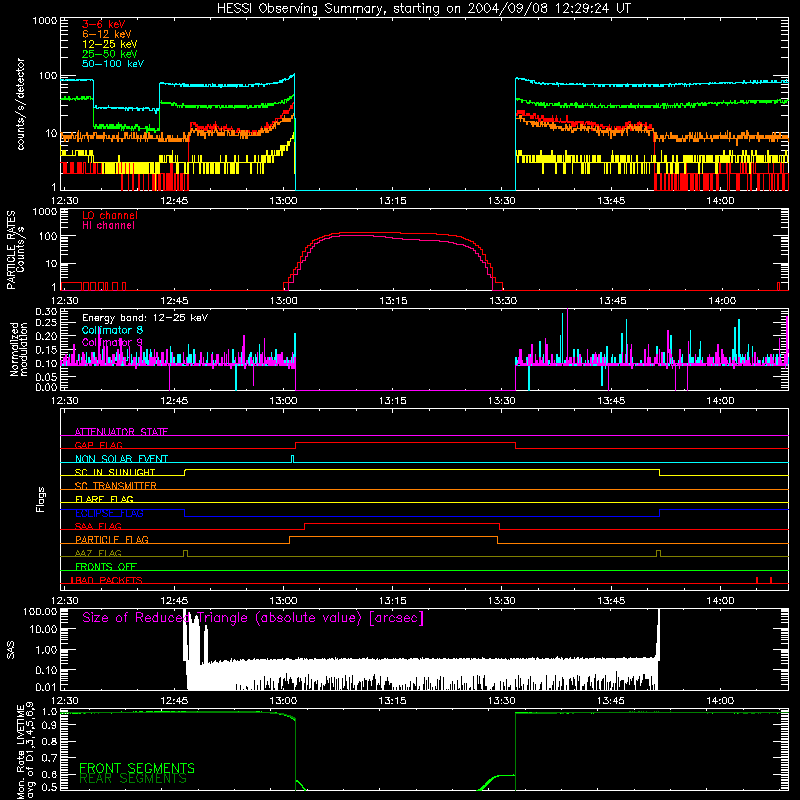The width and height of the screenshot is (800, 800).
Task: Click the SAS axis label
Action: pos(10,650)
